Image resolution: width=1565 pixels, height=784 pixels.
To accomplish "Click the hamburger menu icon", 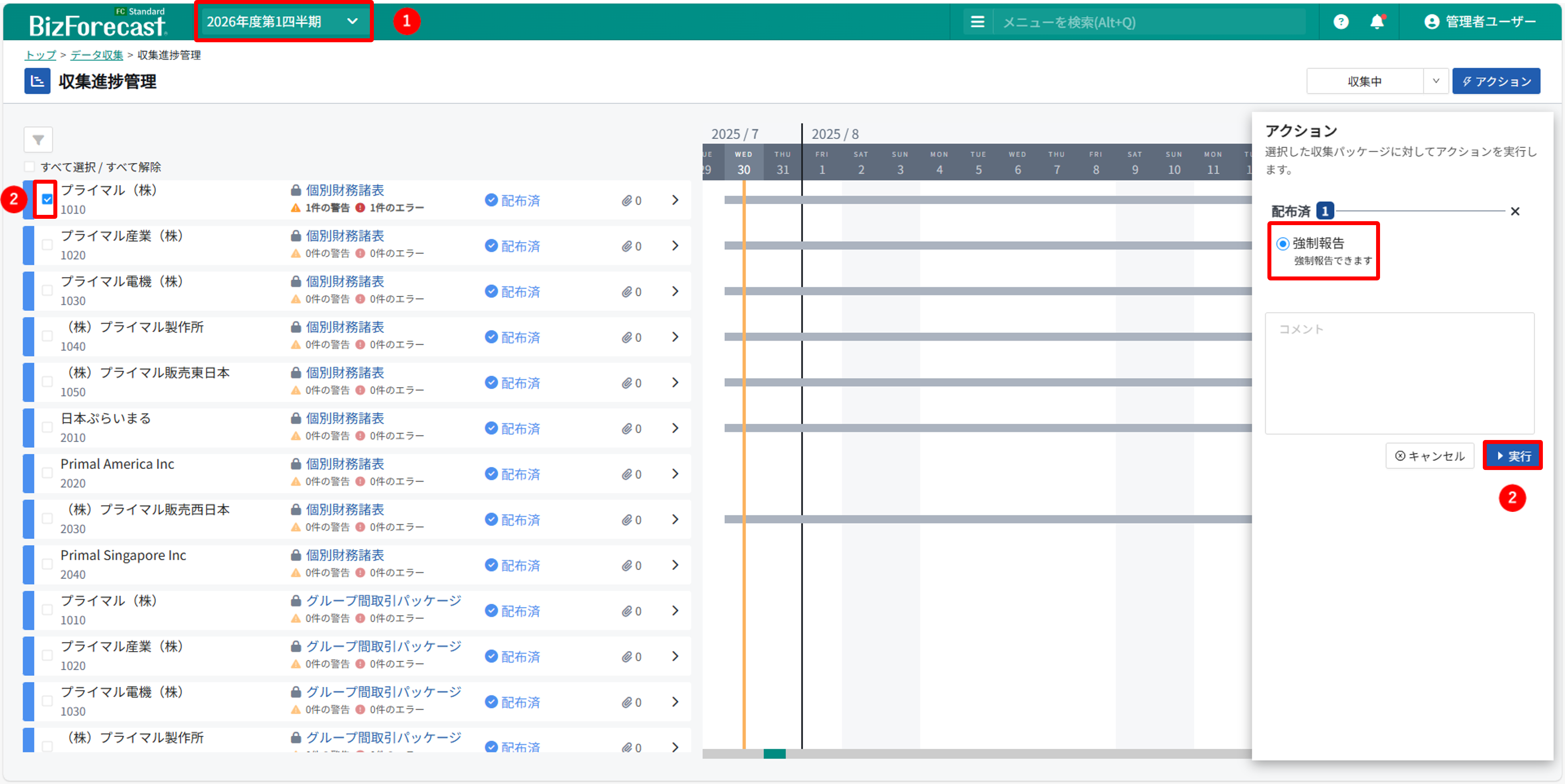I will [977, 22].
